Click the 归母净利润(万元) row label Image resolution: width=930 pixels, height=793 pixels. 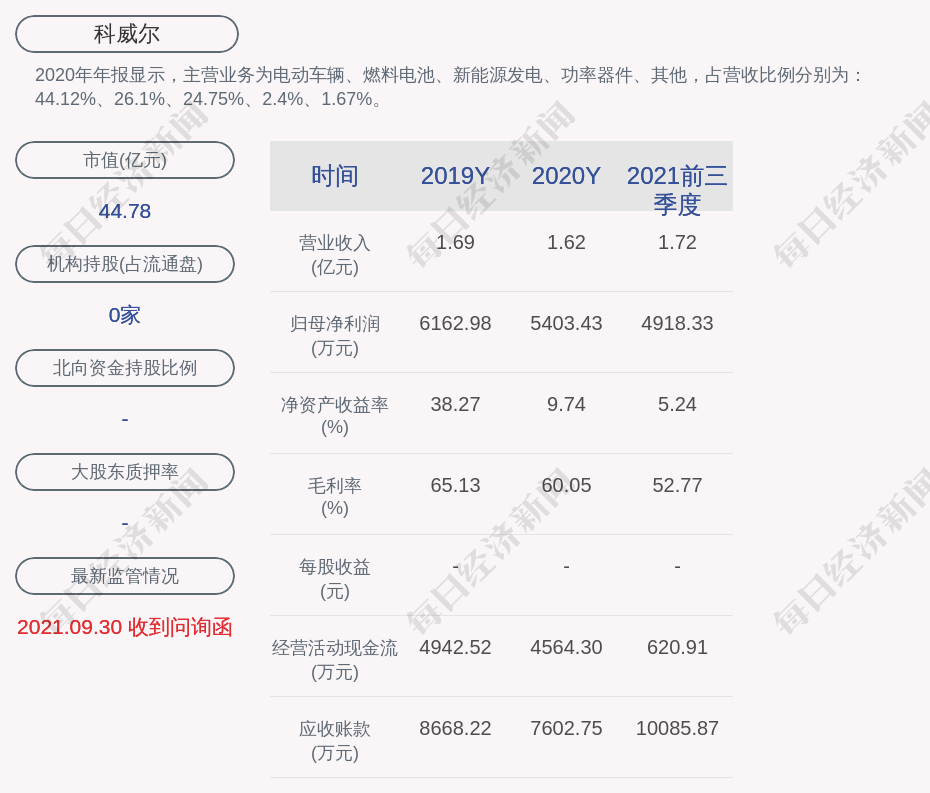[x=335, y=336]
